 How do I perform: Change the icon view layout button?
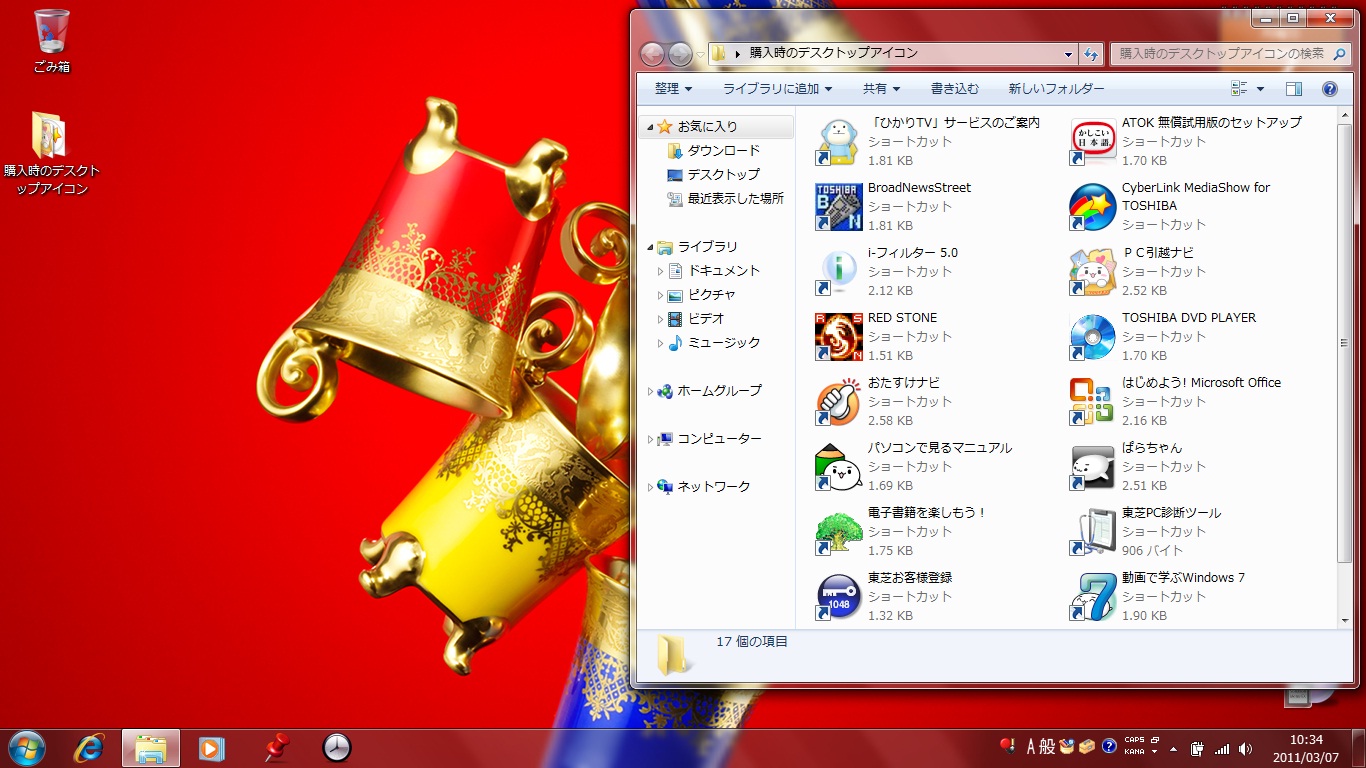click(x=1240, y=89)
